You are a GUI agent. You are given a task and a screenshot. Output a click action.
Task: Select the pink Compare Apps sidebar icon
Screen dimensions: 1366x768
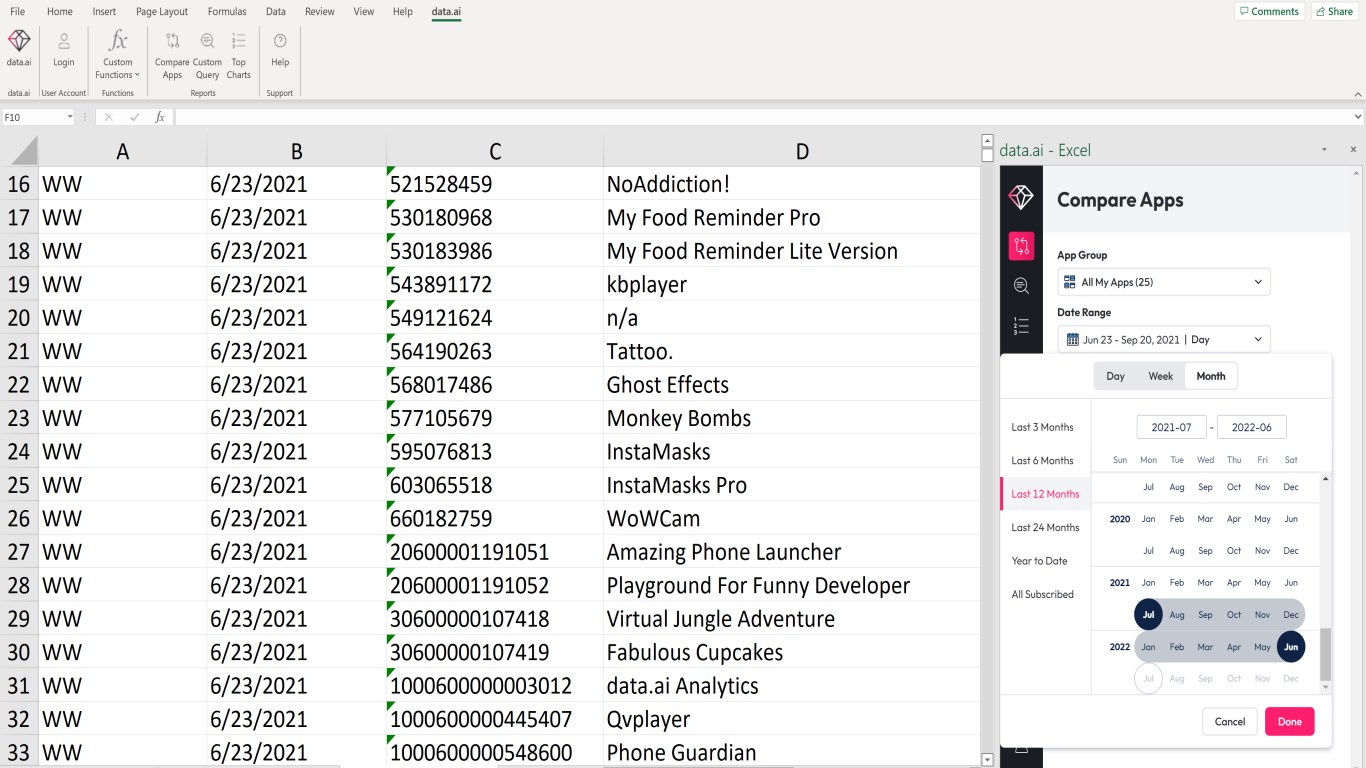(x=1021, y=245)
